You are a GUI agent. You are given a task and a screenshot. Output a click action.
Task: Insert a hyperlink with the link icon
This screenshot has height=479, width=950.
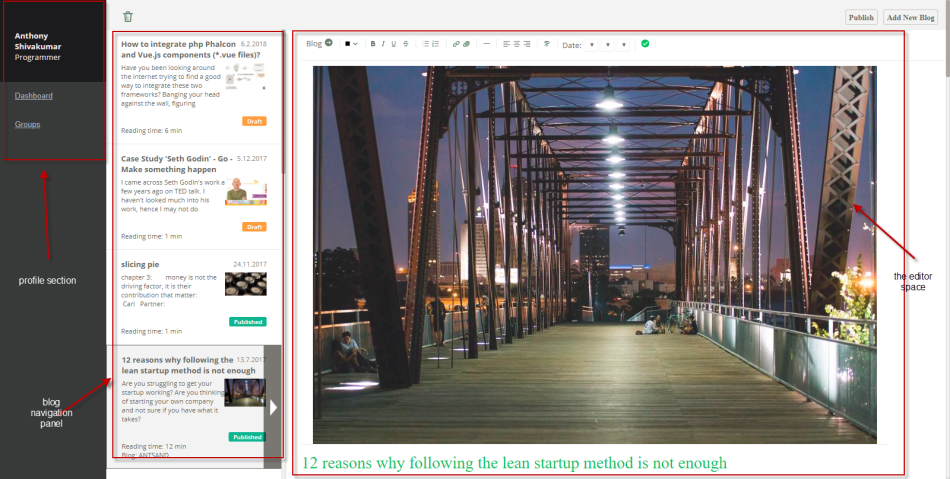456,44
